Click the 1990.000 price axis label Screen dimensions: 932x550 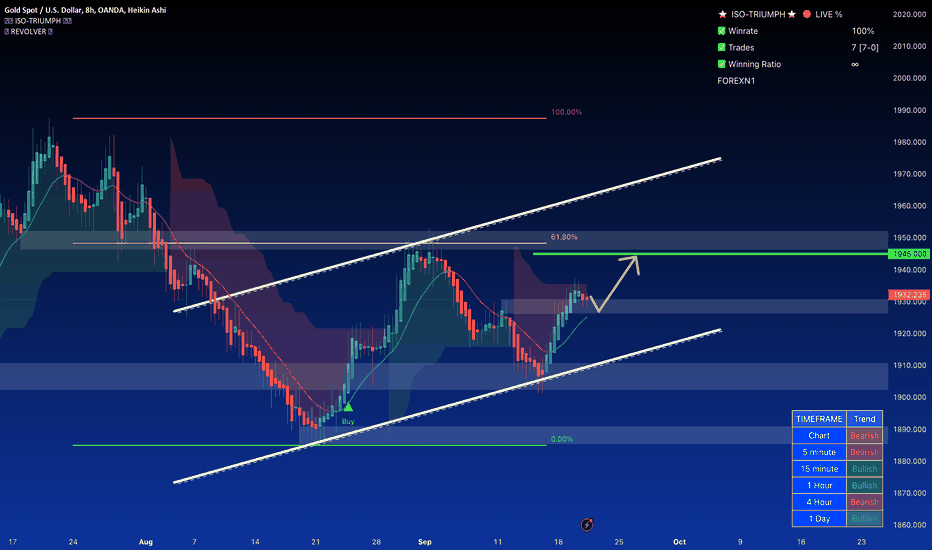(x=909, y=110)
